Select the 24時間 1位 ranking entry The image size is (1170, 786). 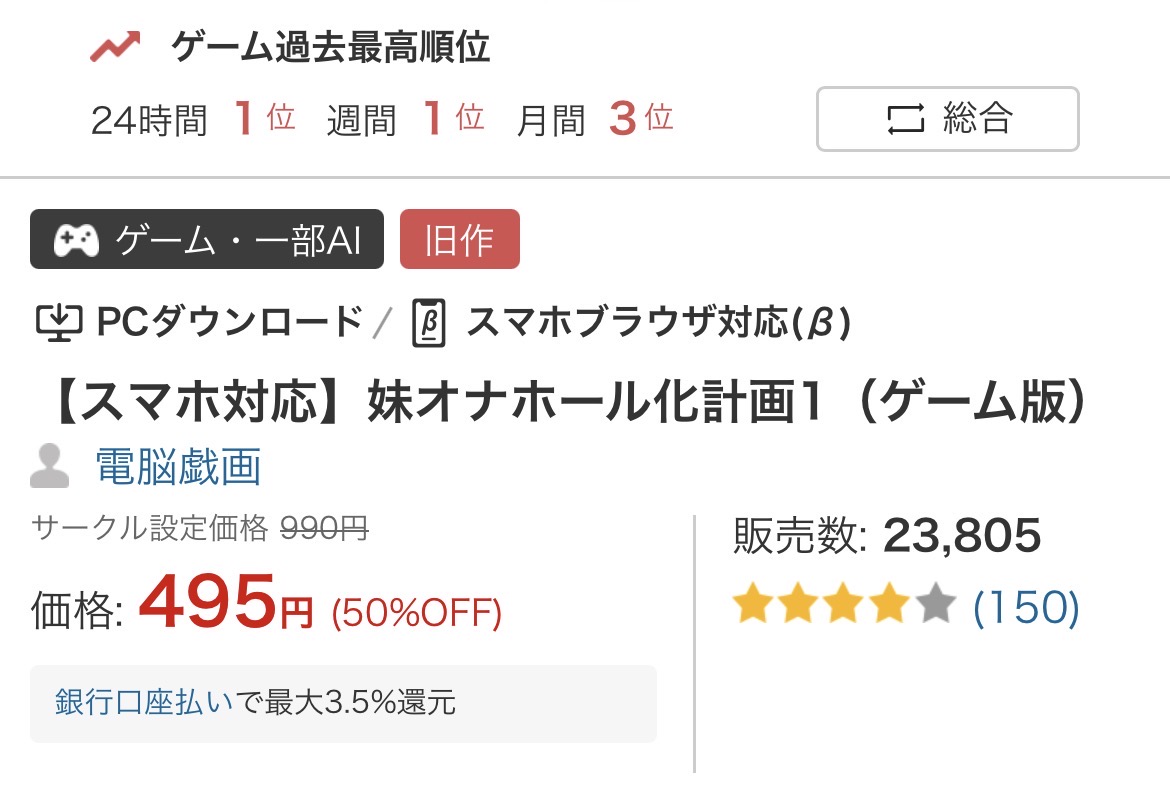pos(193,120)
